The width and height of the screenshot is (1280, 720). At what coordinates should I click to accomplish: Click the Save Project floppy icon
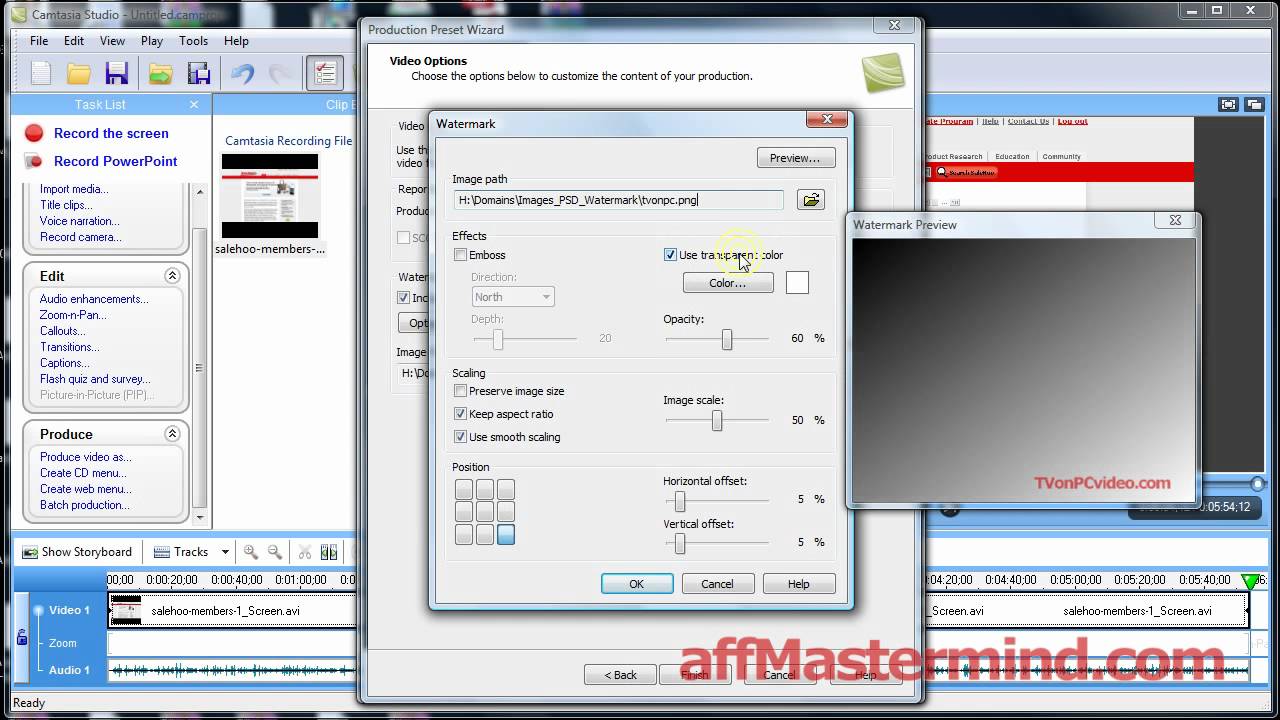coord(117,74)
